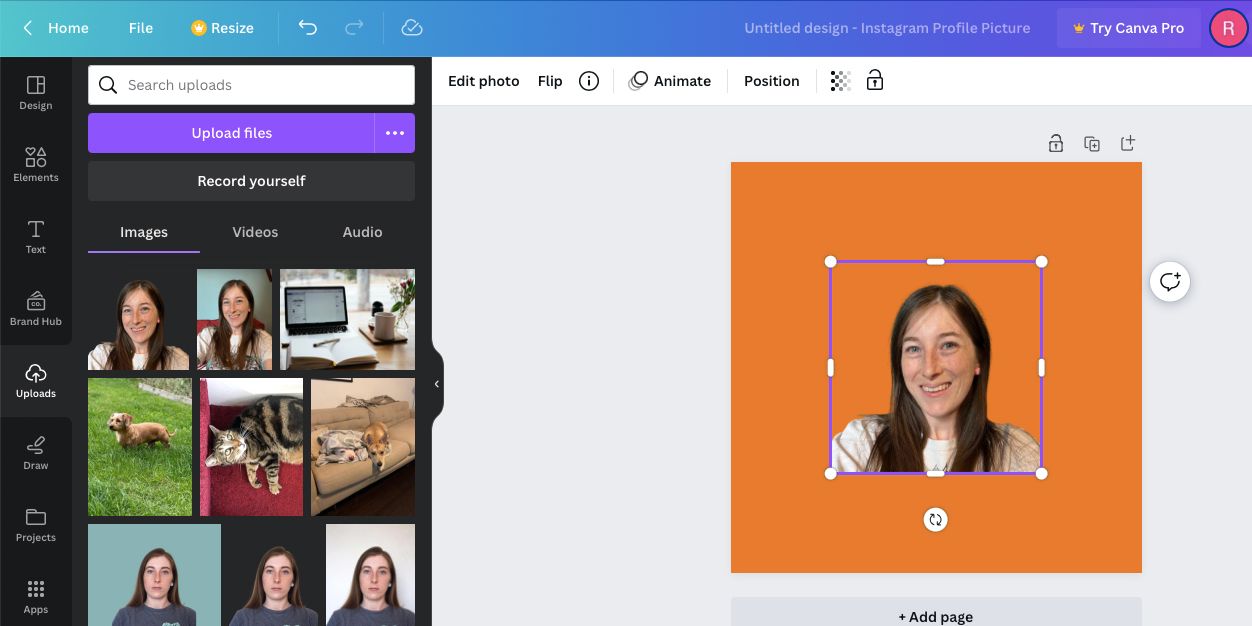Click the add comment bubble icon
1252x626 pixels.
point(1169,282)
